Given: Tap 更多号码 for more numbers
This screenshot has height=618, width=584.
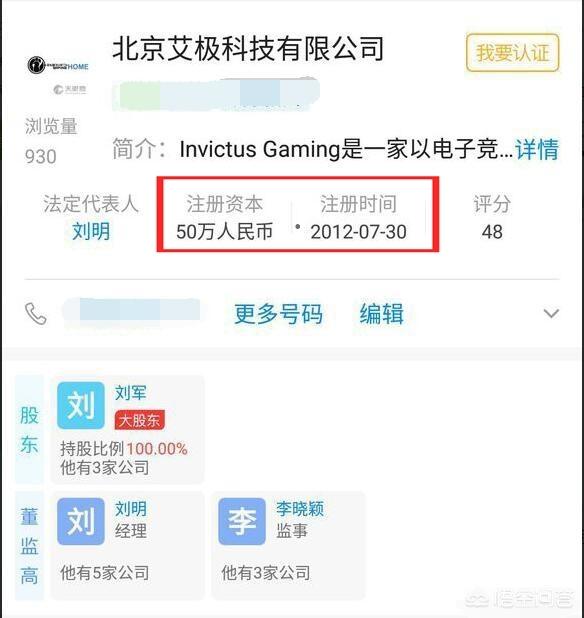Looking at the screenshot, I should tap(279, 314).
